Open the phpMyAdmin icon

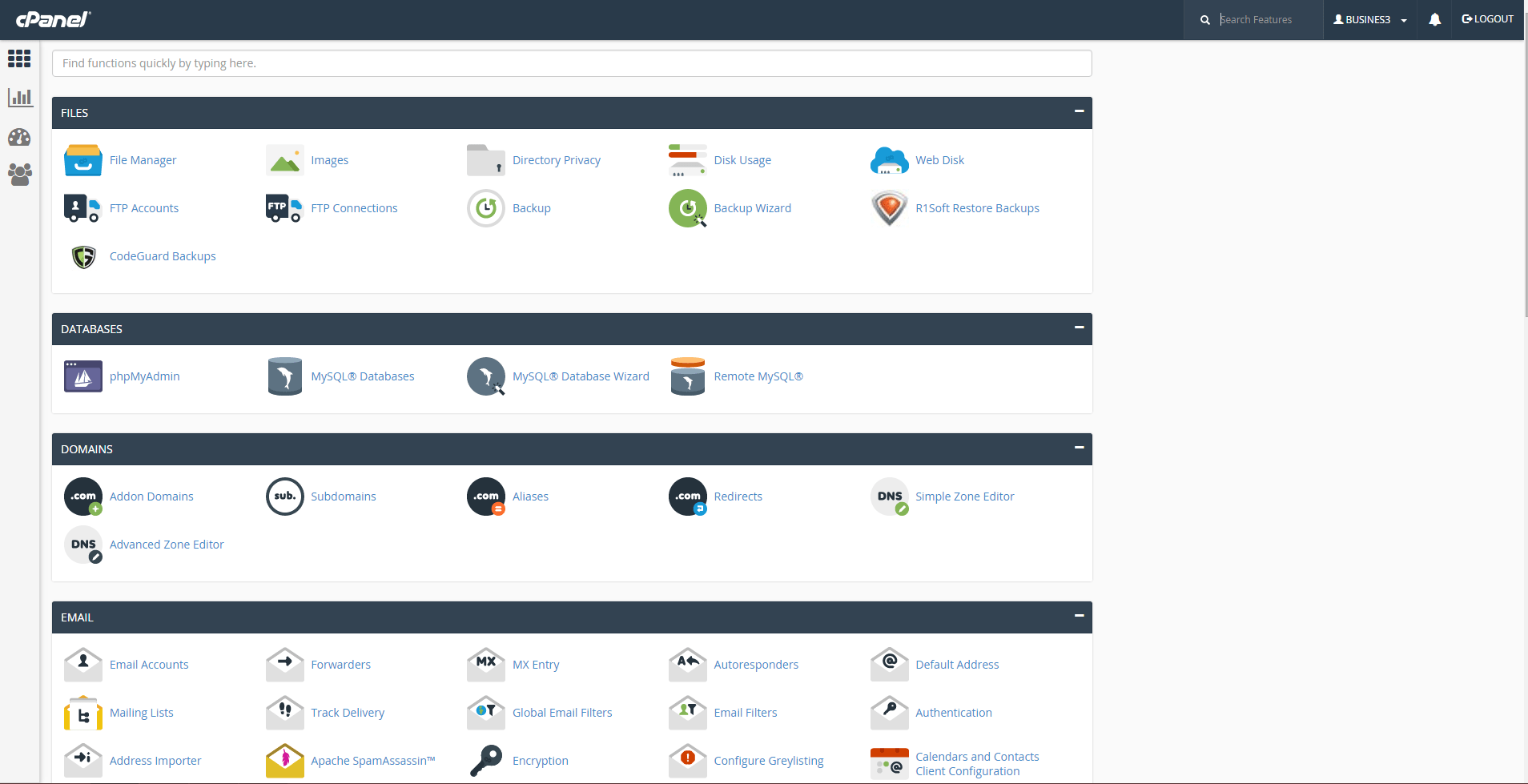click(x=83, y=376)
